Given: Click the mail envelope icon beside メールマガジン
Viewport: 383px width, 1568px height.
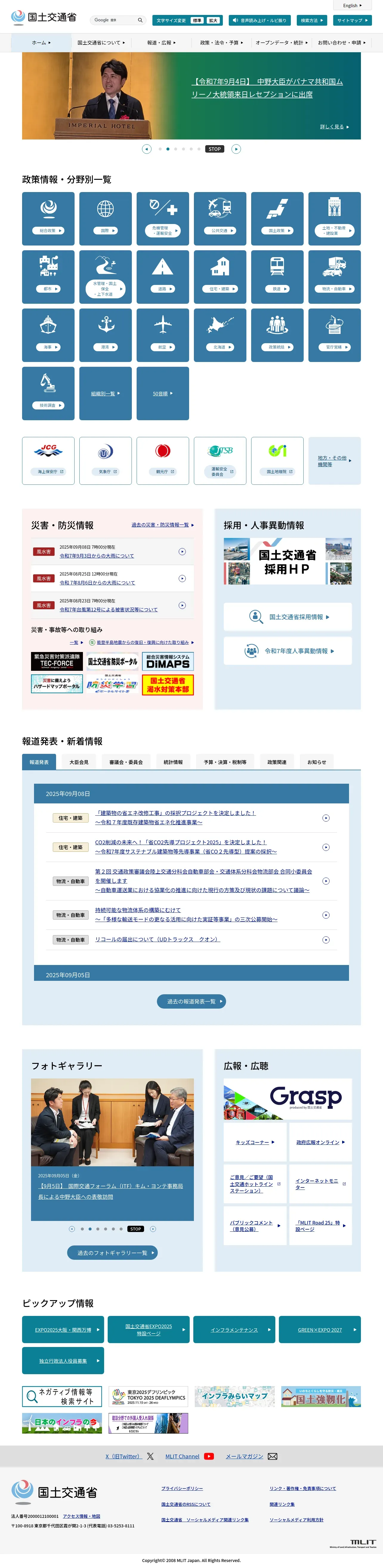Looking at the screenshot, I should pyautogui.click(x=273, y=1457).
